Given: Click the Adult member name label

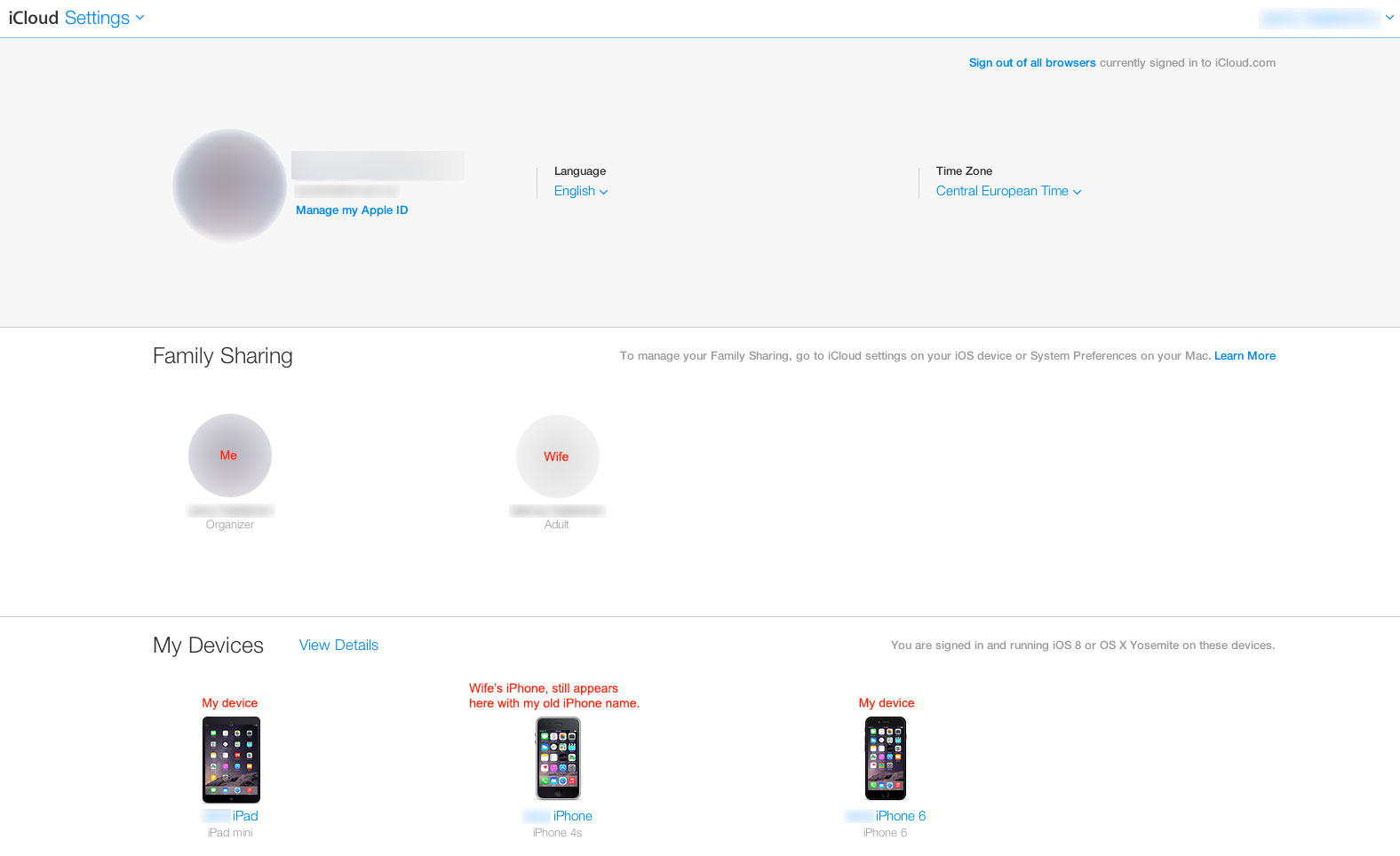Looking at the screenshot, I should pyautogui.click(x=557, y=511).
